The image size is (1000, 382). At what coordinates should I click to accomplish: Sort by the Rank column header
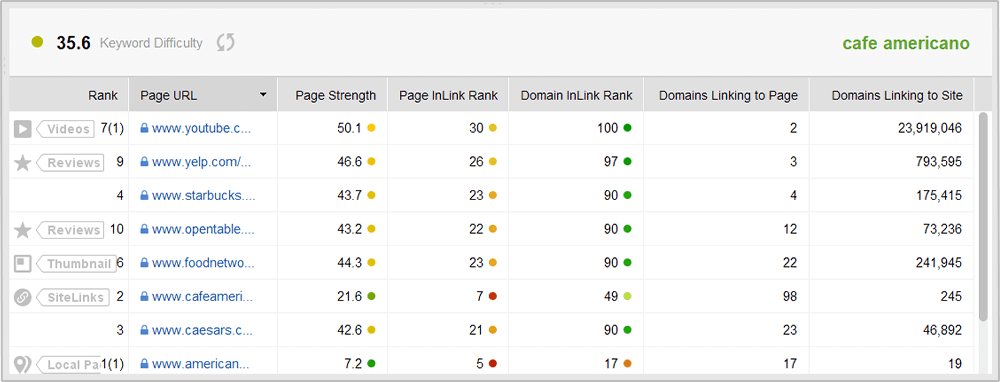(69, 95)
